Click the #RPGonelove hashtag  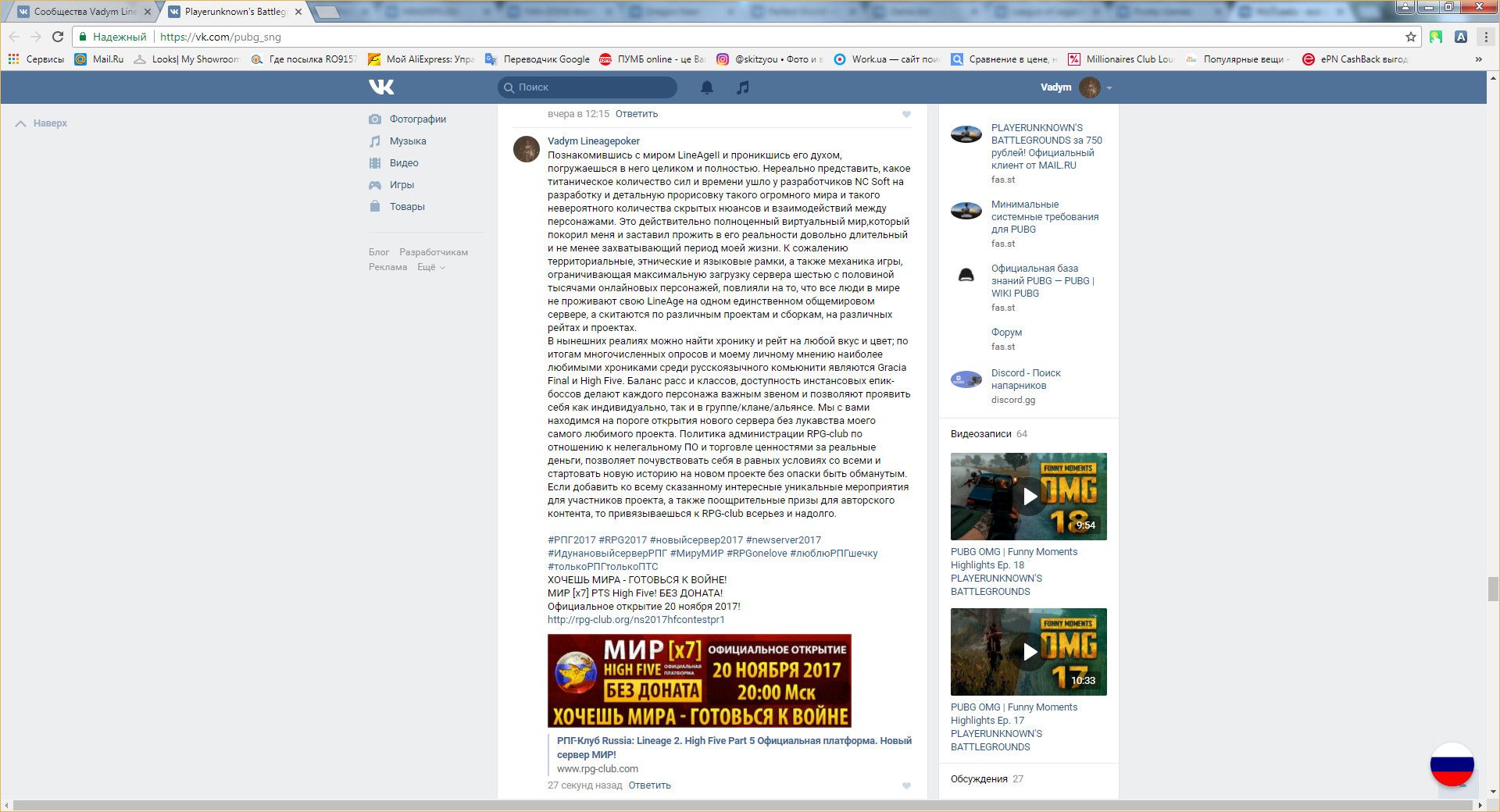tap(757, 554)
